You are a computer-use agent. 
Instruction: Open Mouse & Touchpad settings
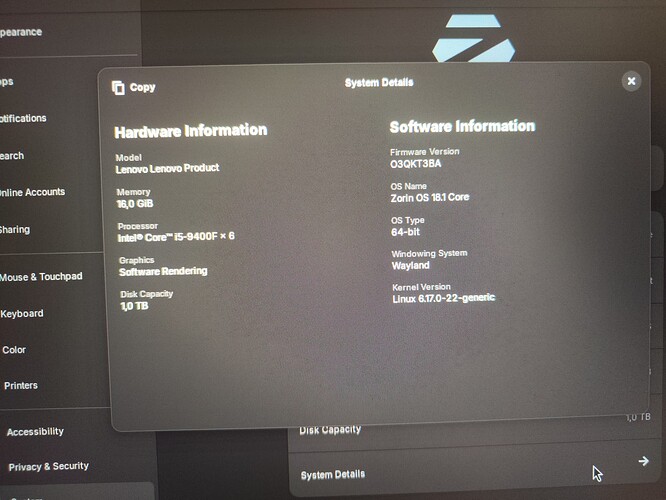pos(41,277)
